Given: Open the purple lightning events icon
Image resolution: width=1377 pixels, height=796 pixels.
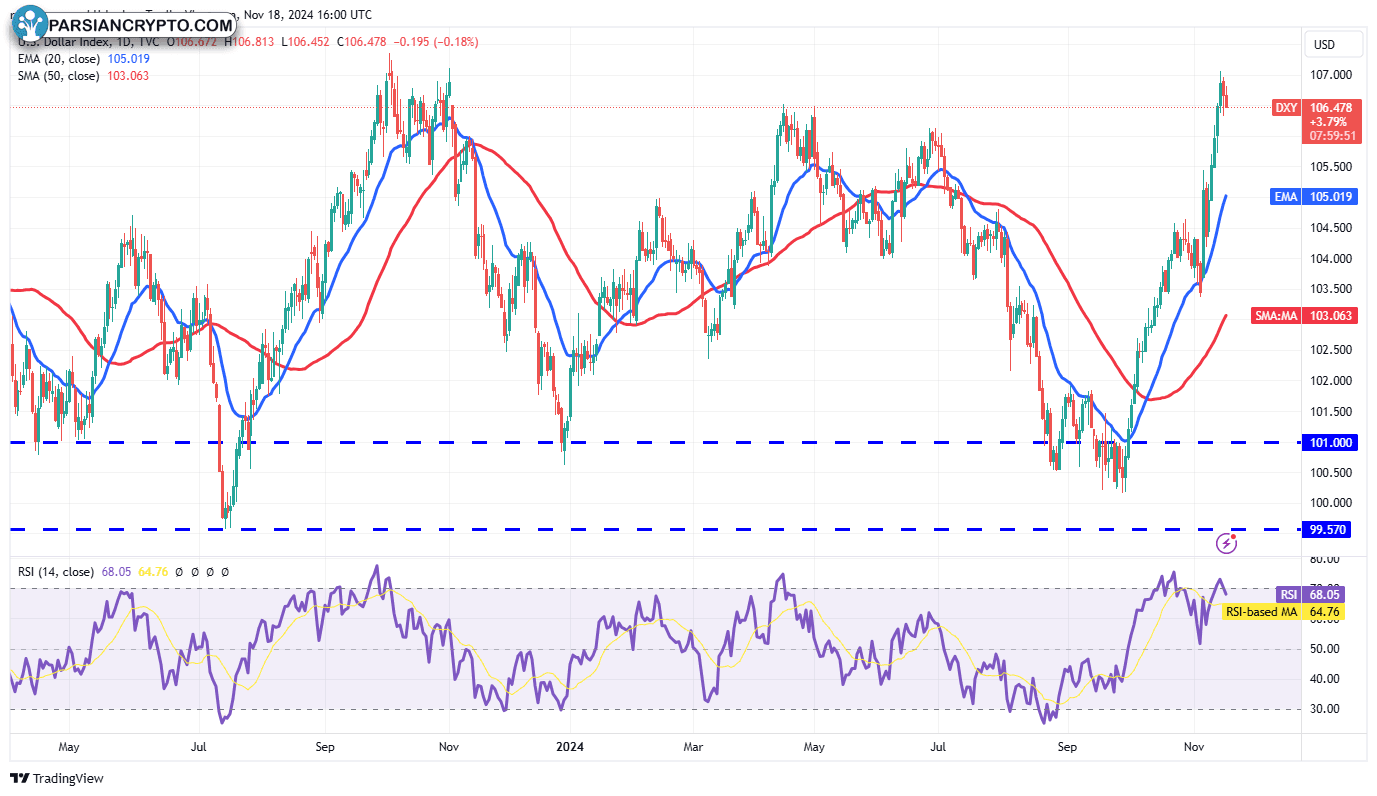Looking at the screenshot, I should point(1227,543).
